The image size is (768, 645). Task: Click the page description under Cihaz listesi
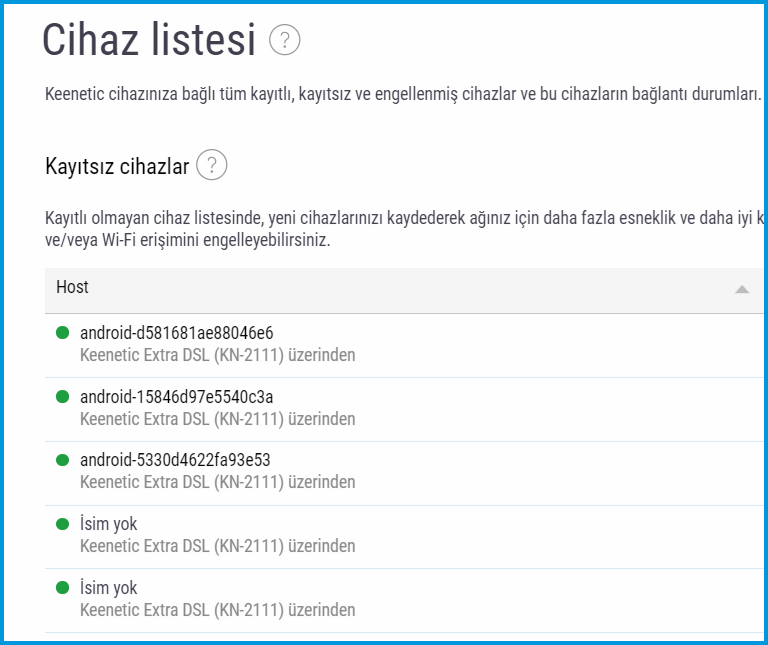[400, 95]
